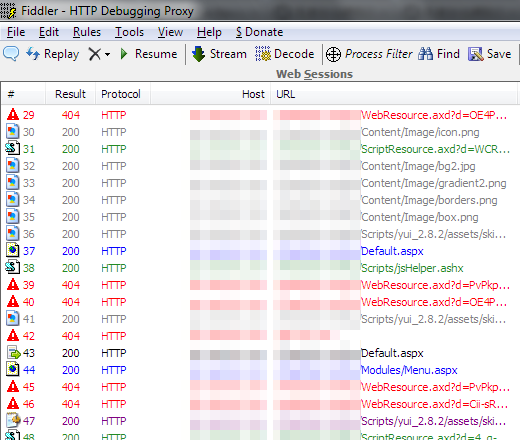The width and height of the screenshot is (520, 440).
Task: Click the Decode grid icon
Action: (x=263, y=54)
